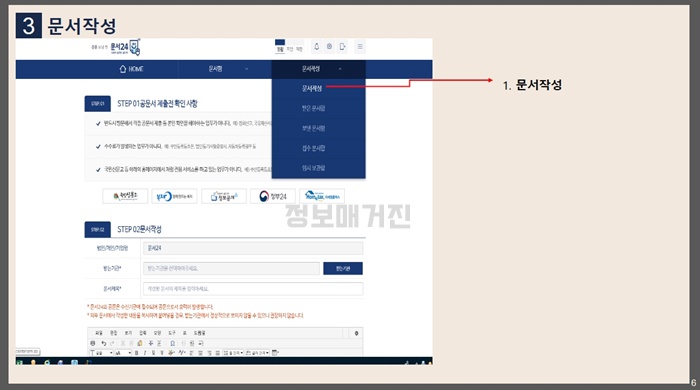Open editor 보기 menu
Viewport: 700px width, 390px height.
pos(128,333)
